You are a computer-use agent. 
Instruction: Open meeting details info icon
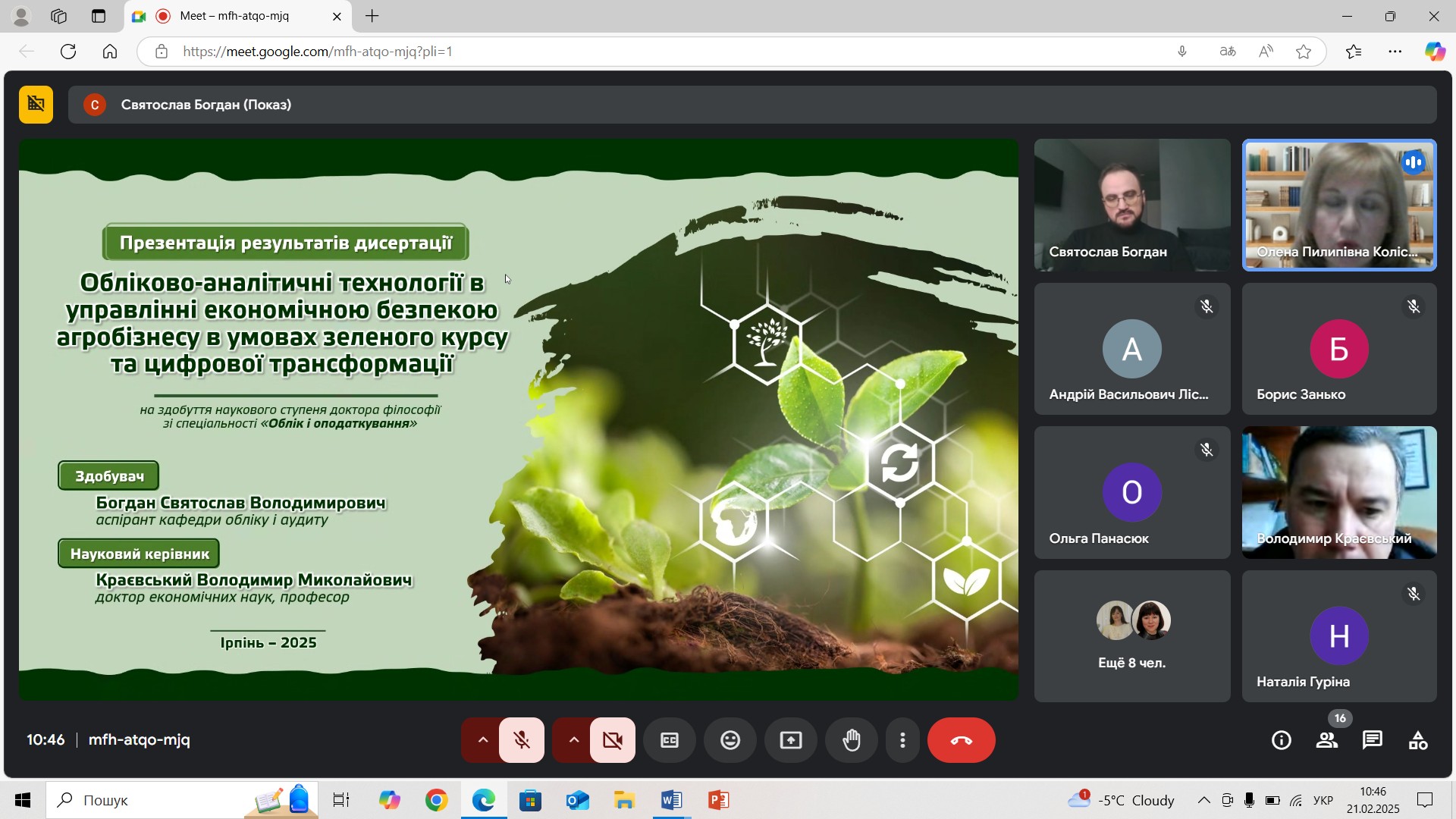(x=1282, y=740)
